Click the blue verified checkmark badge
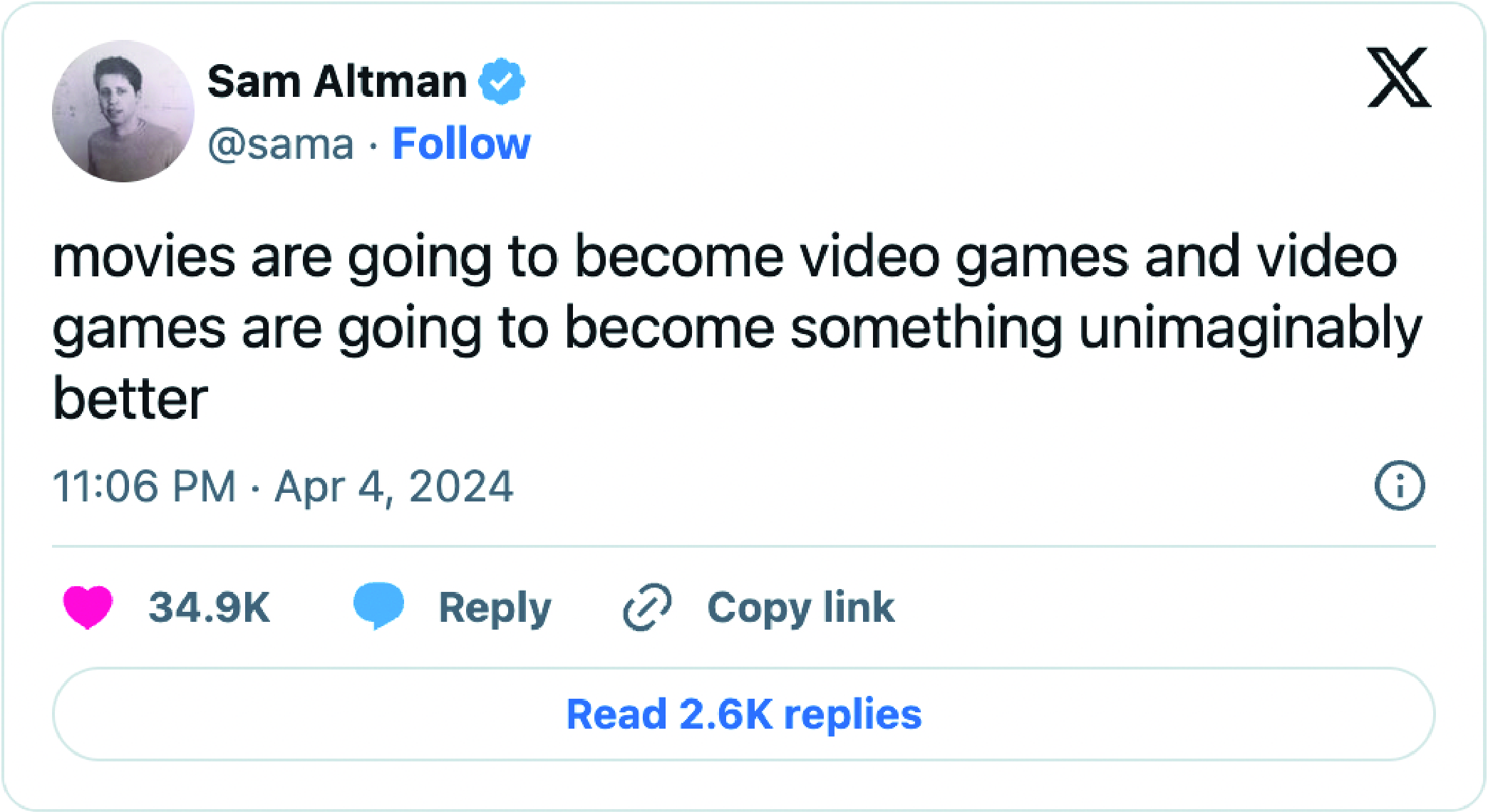The image size is (1488, 812). point(502,81)
